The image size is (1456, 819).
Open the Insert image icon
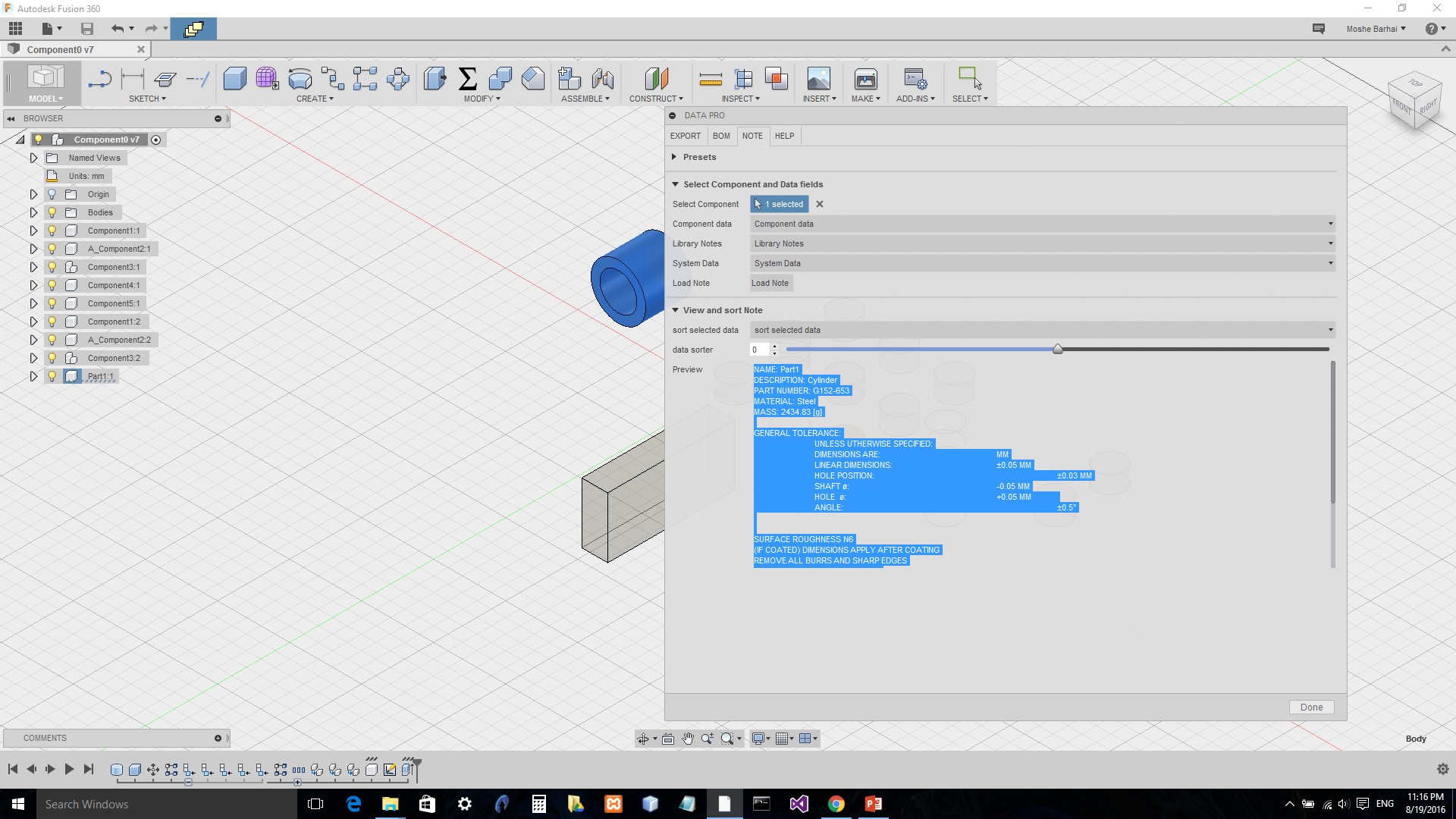click(x=818, y=79)
